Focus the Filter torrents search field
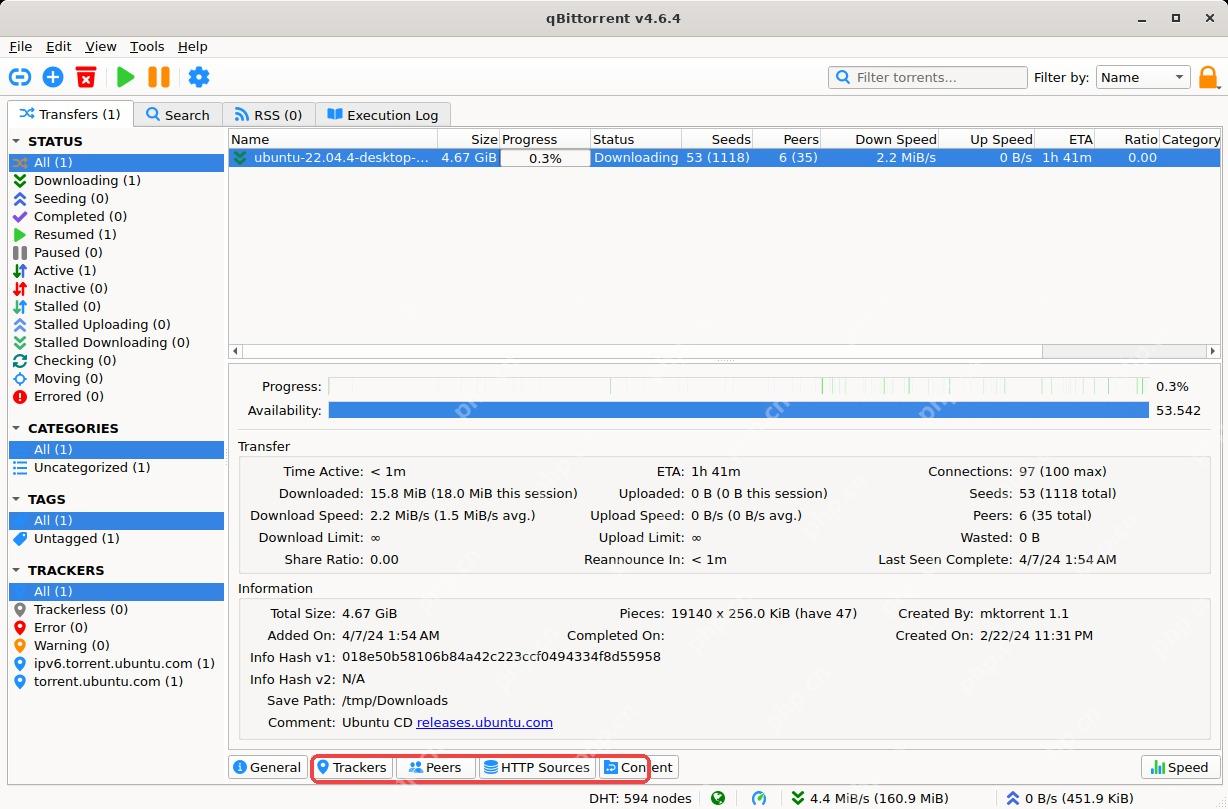Screen dimensions: 1228x809 point(928,77)
